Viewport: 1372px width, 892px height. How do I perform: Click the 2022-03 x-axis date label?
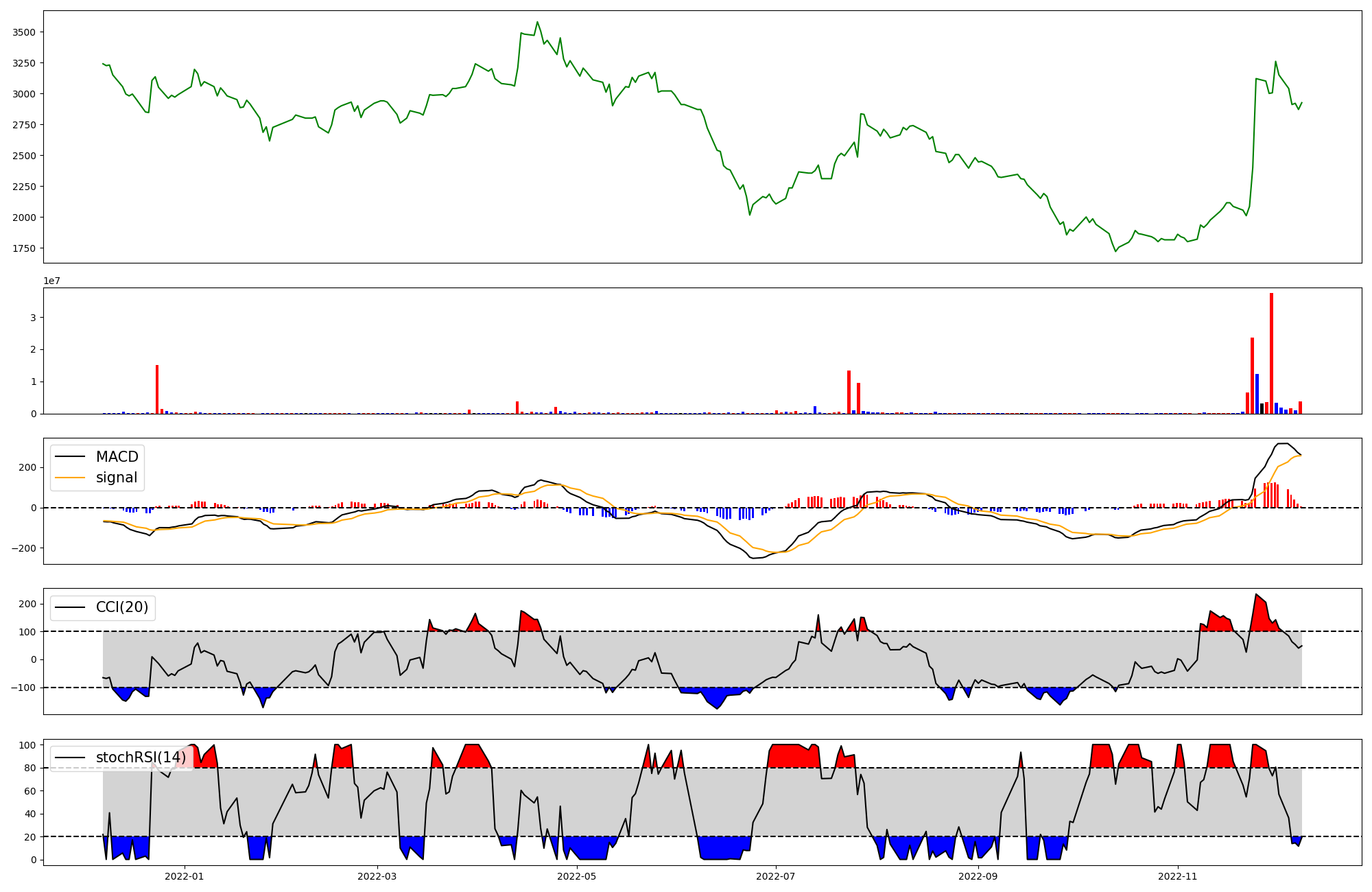[377, 876]
